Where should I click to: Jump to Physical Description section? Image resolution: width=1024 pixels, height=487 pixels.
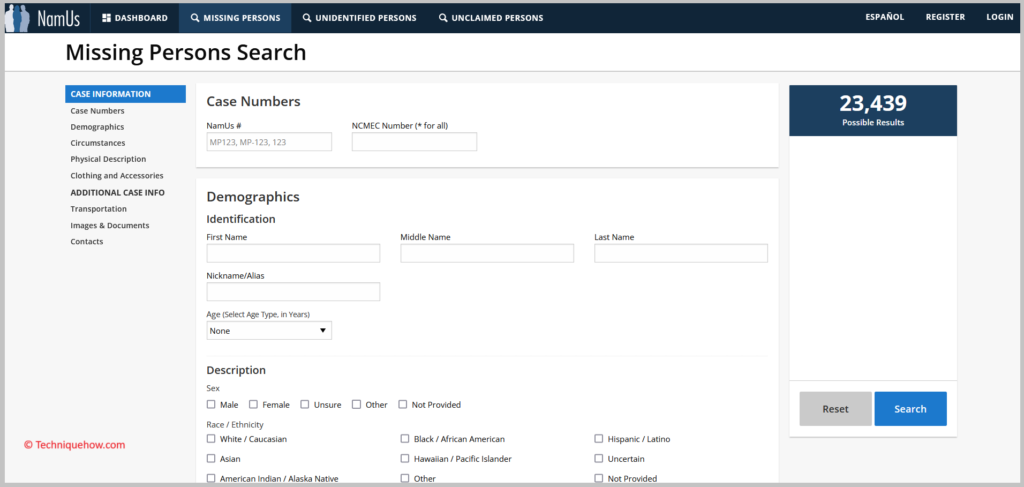point(108,159)
